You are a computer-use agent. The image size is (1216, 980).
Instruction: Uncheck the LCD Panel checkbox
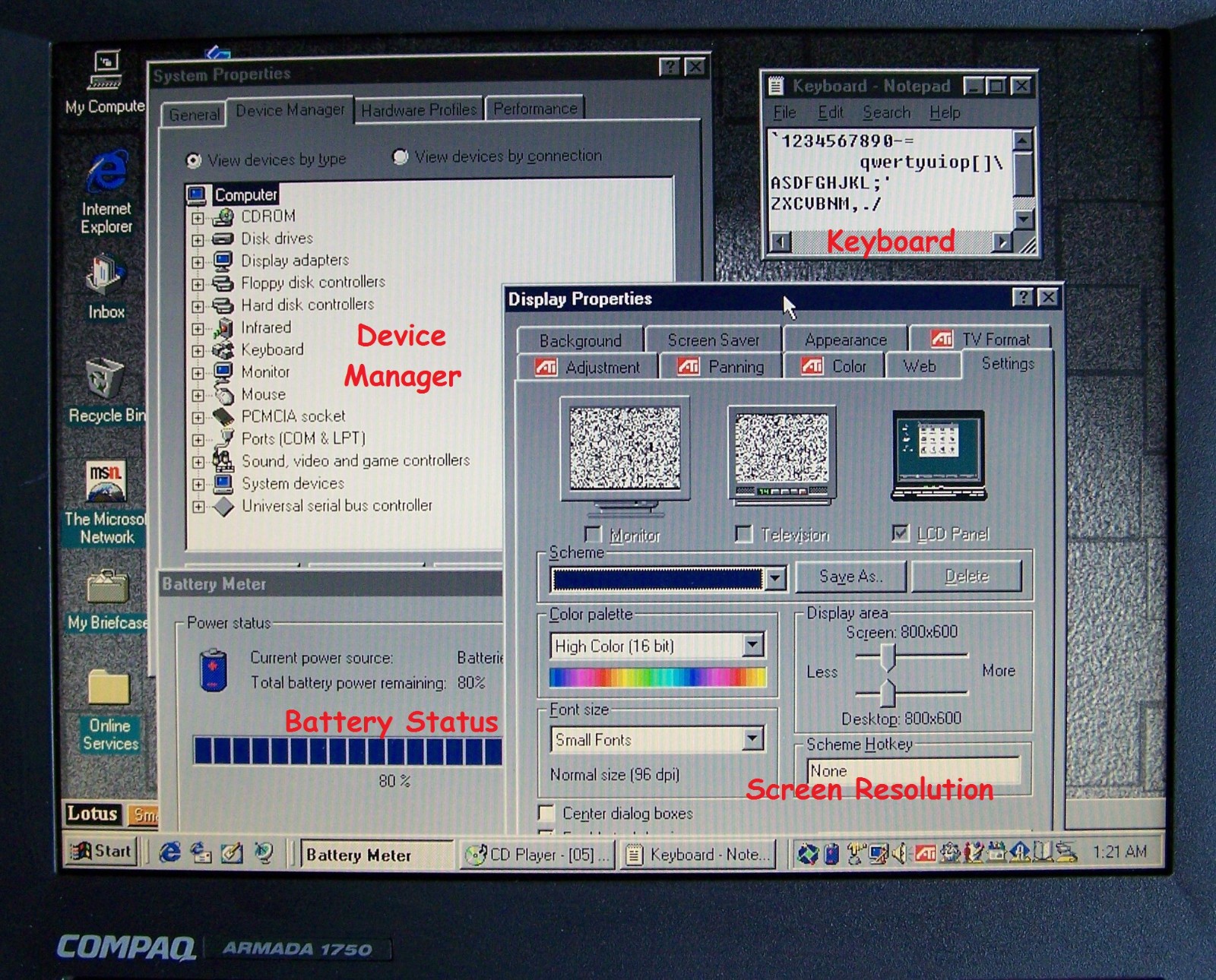[900, 533]
